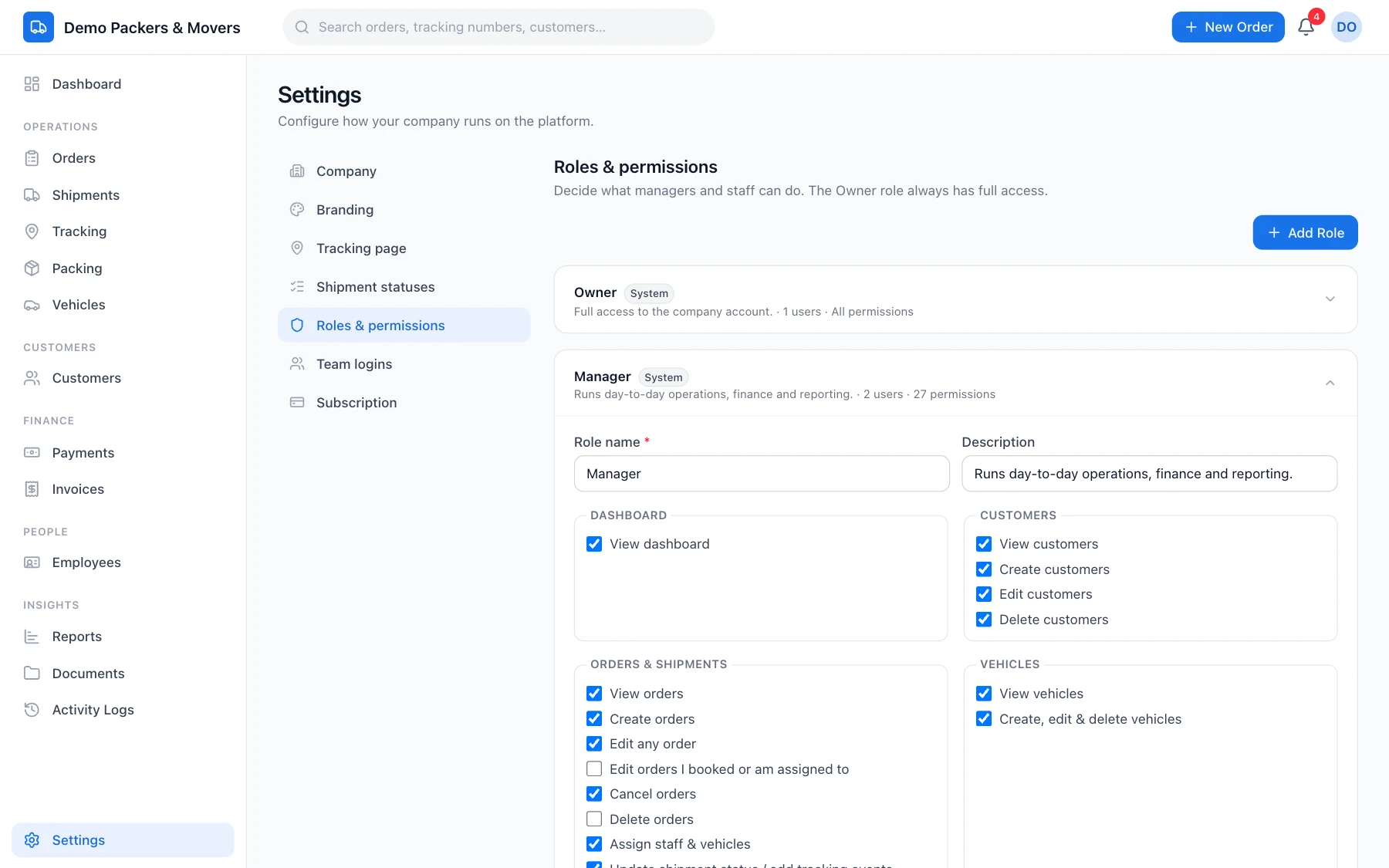Uncheck the View dashboard permission
The image size is (1389, 868).
(594, 544)
